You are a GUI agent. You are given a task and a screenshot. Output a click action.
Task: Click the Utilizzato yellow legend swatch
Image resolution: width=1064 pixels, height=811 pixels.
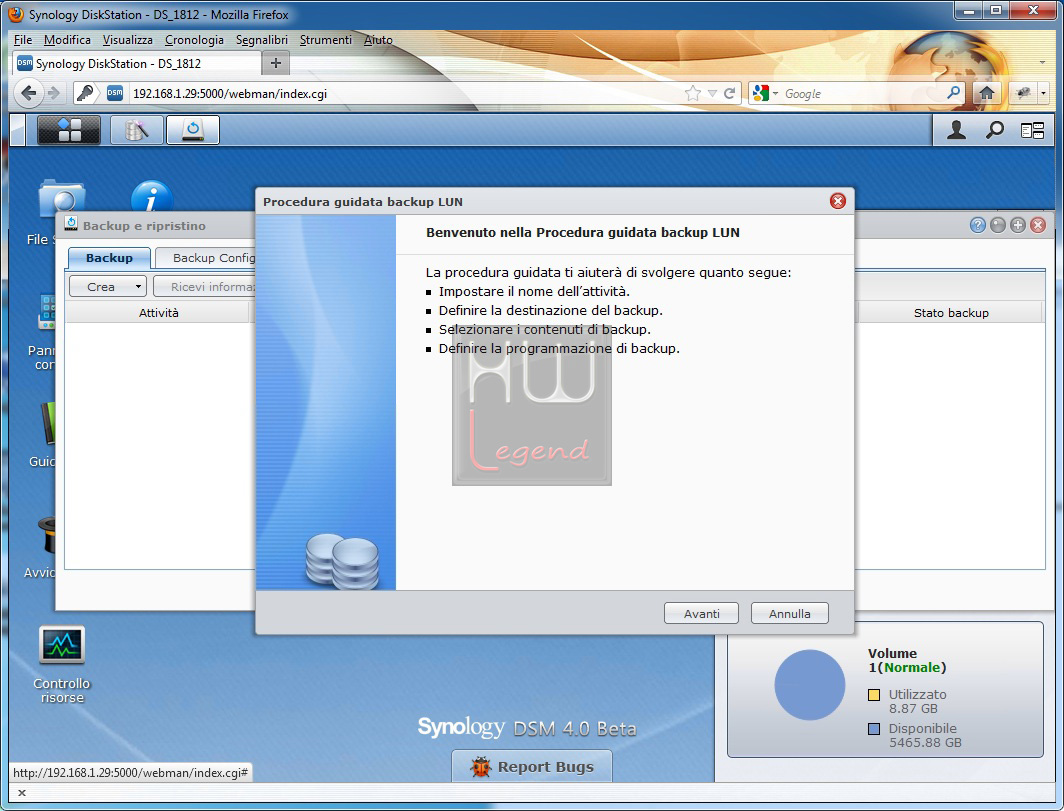point(874,695)
